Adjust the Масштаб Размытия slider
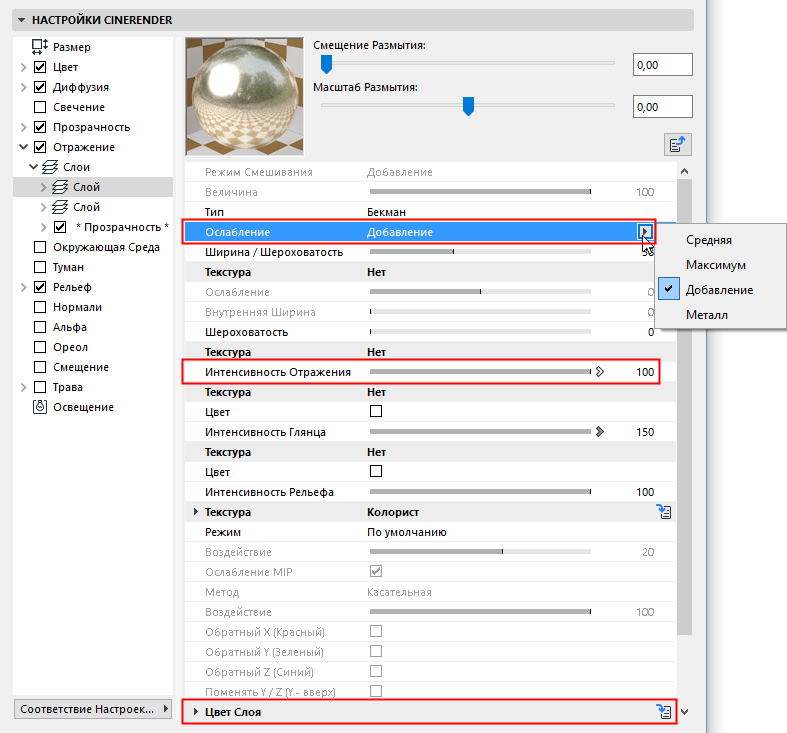787x733 pixels. point(468,106)
